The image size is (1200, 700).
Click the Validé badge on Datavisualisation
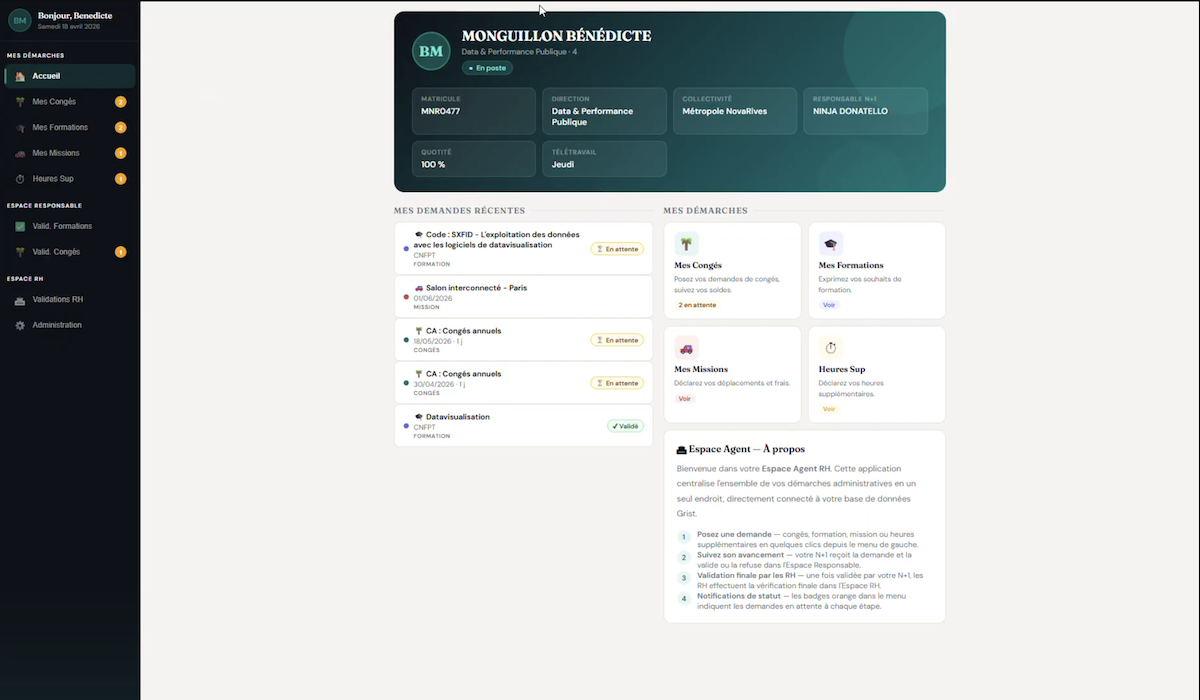click(625, 425)
